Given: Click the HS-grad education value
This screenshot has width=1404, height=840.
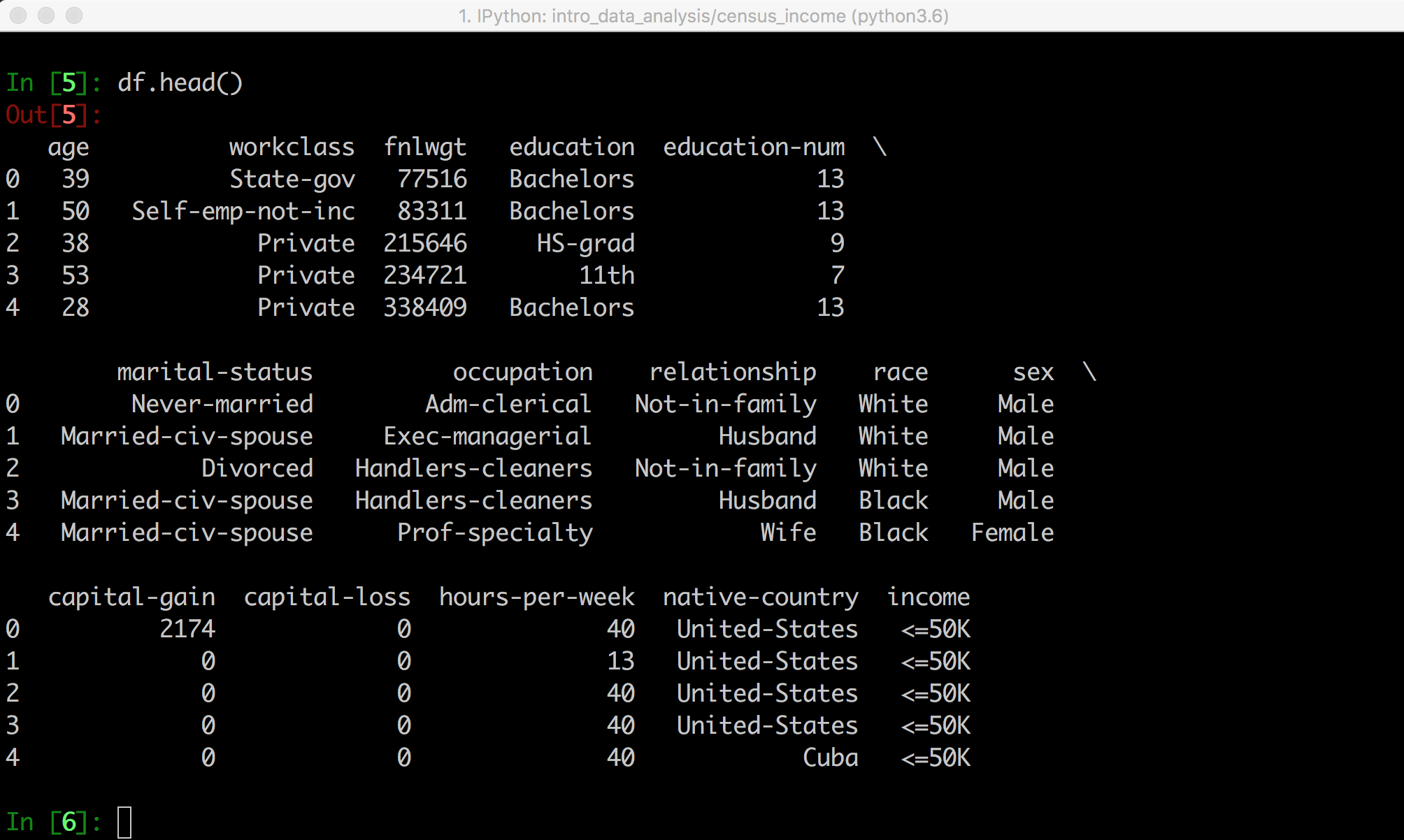Looking at the screenshot, I should coord(585,244).
